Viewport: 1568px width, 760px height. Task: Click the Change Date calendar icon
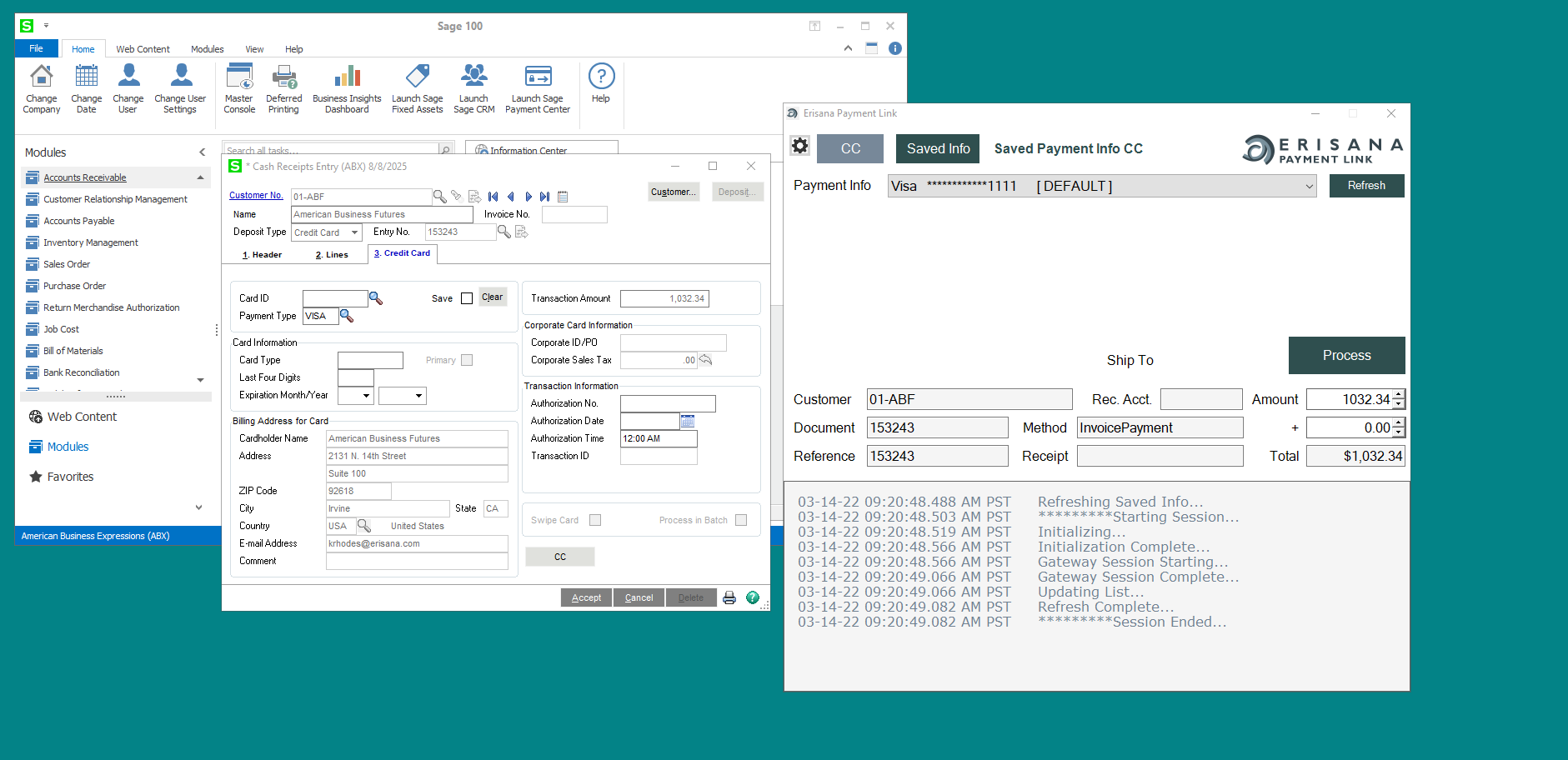tap(87, 77)
